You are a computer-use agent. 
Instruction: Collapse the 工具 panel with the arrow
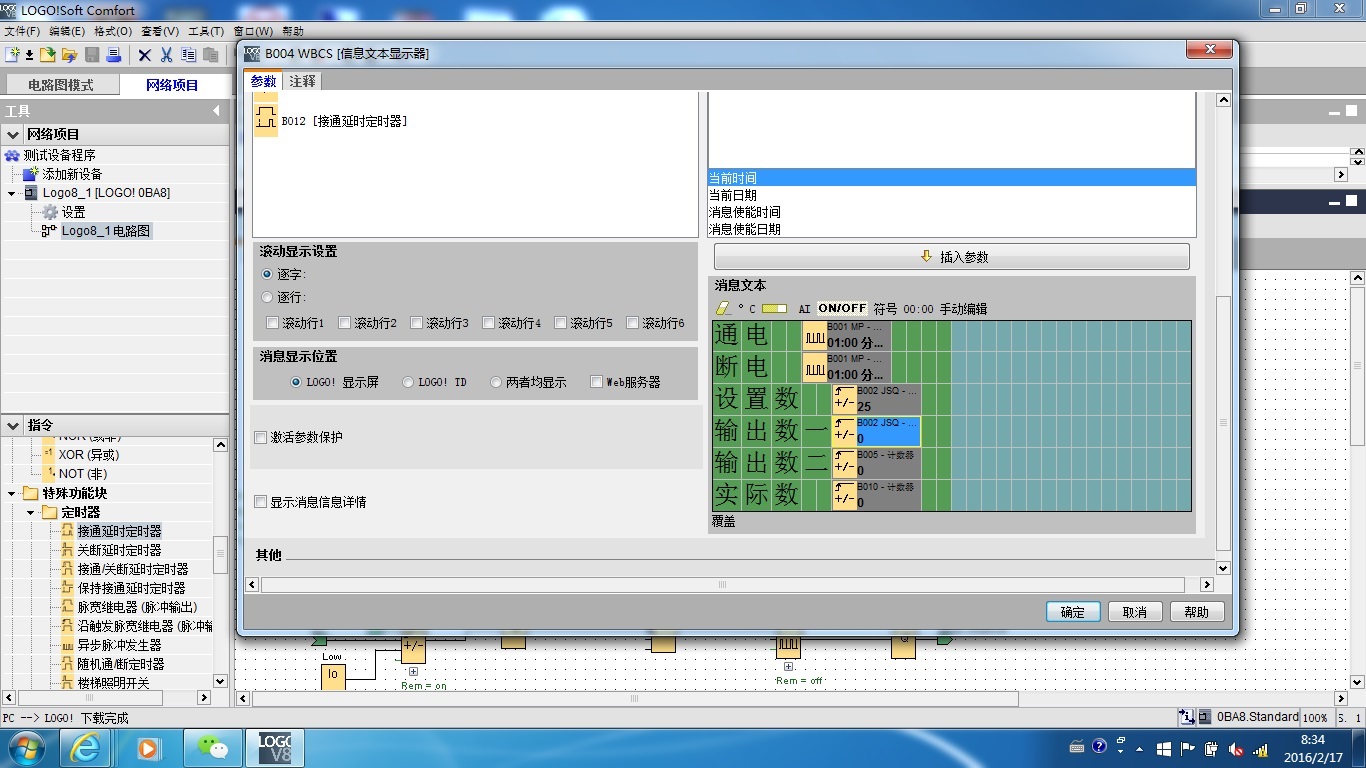click(216, 111)
